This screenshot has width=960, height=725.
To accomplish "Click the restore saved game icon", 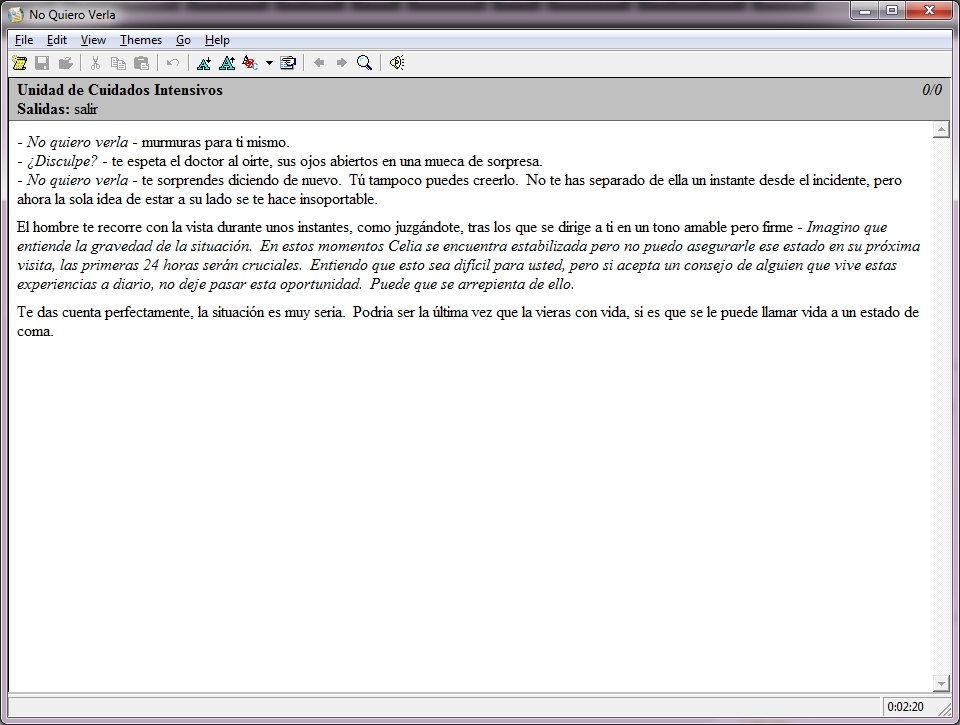I will [x=66, y=63].
